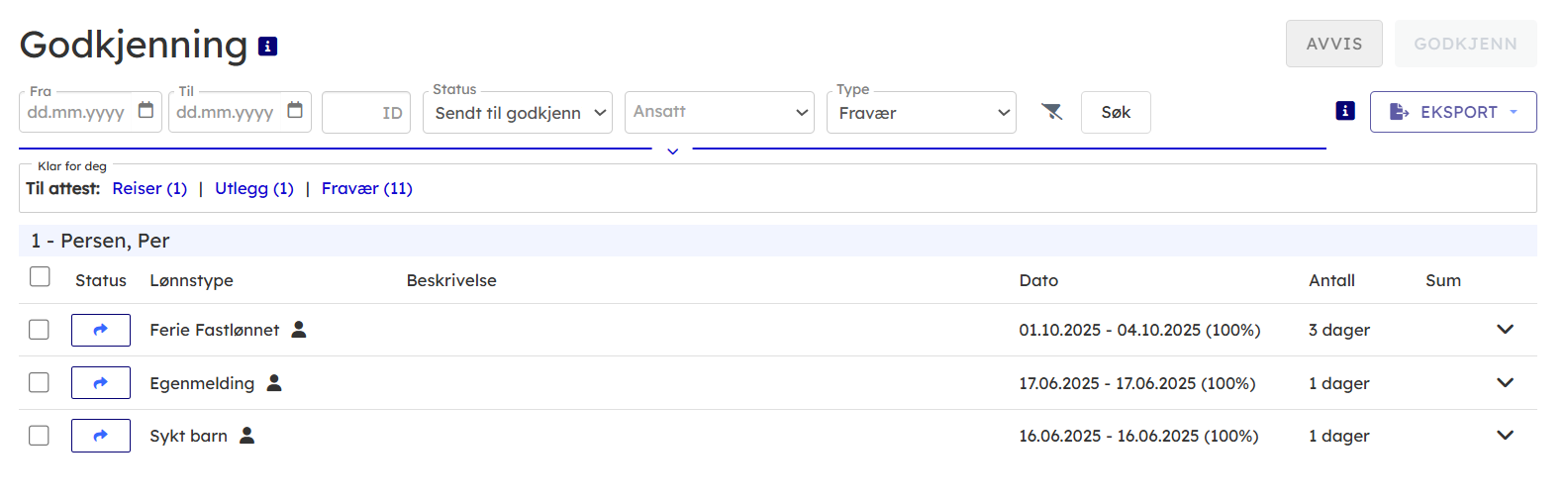The width and height of the screenshot is (1568, 503).
Task: Open the calendar picker in Fra field
Action: (146, 110)
